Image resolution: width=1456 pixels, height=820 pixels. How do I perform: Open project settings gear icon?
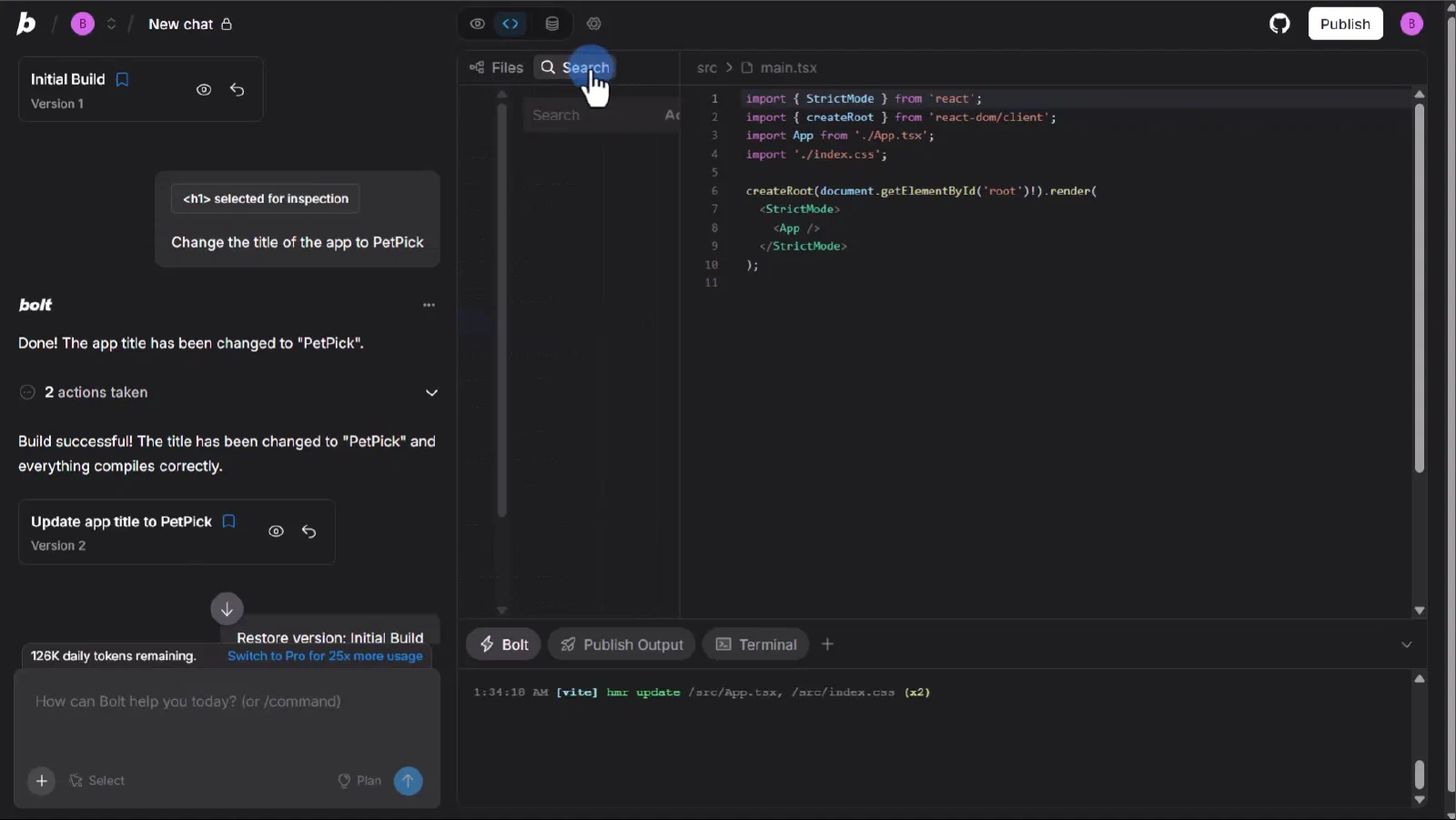(594, 24)
